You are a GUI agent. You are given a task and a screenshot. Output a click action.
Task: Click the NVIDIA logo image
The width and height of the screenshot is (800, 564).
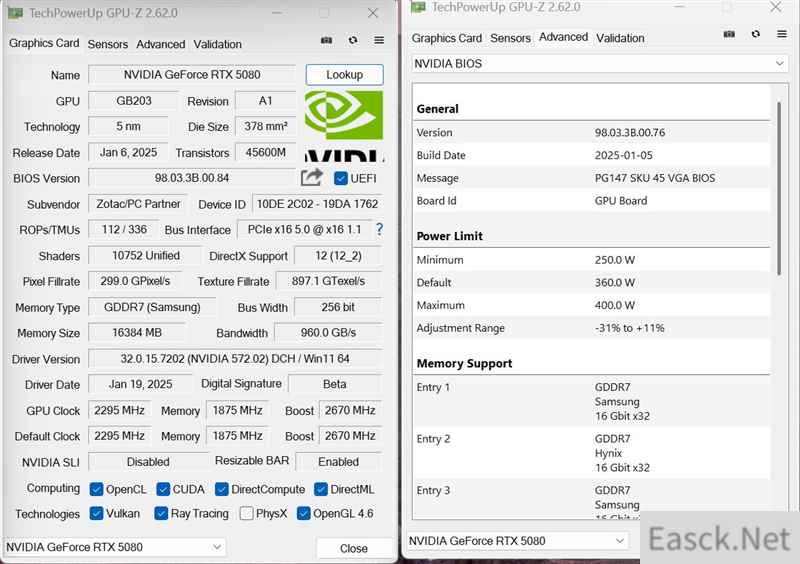tap(344, 126)
